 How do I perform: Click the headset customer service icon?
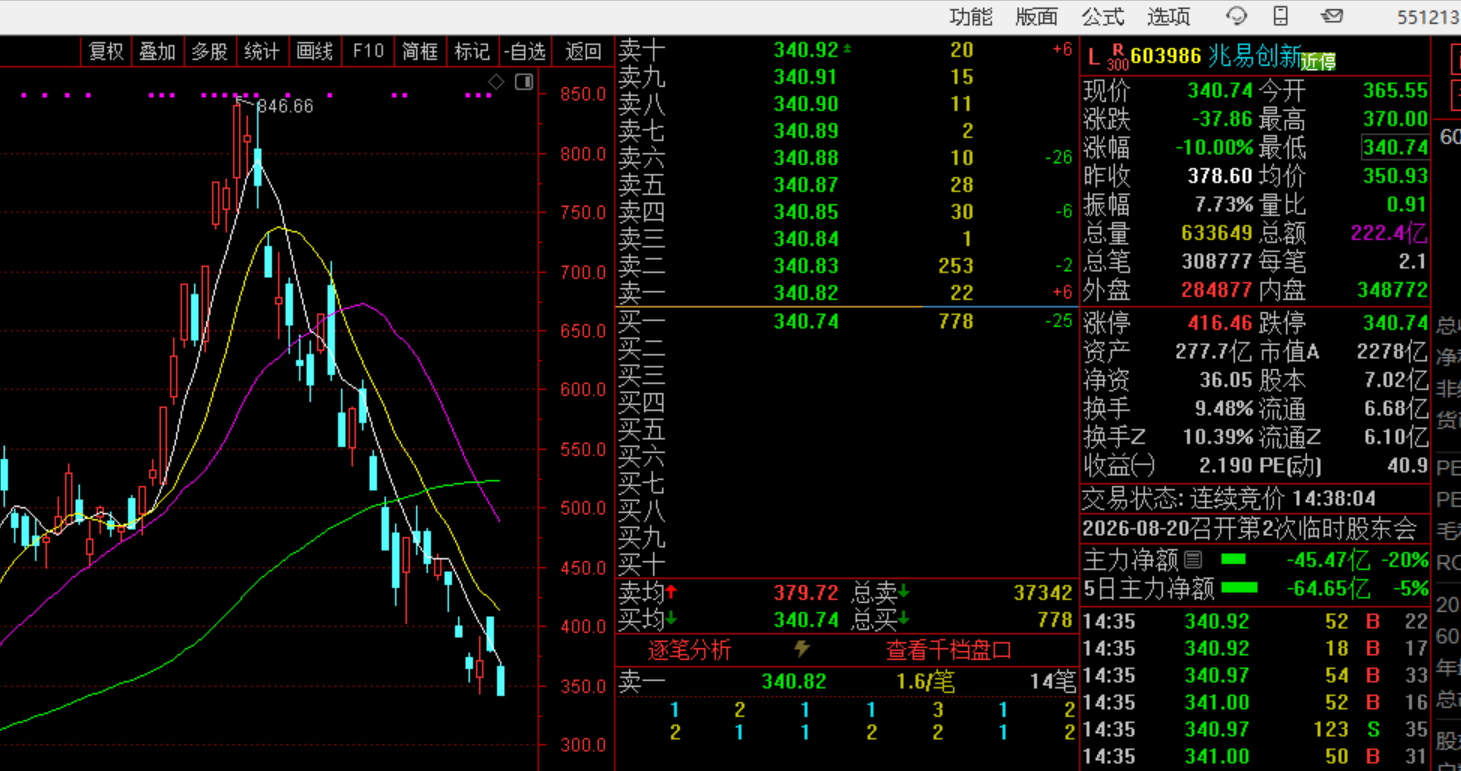click(1237, 16)
